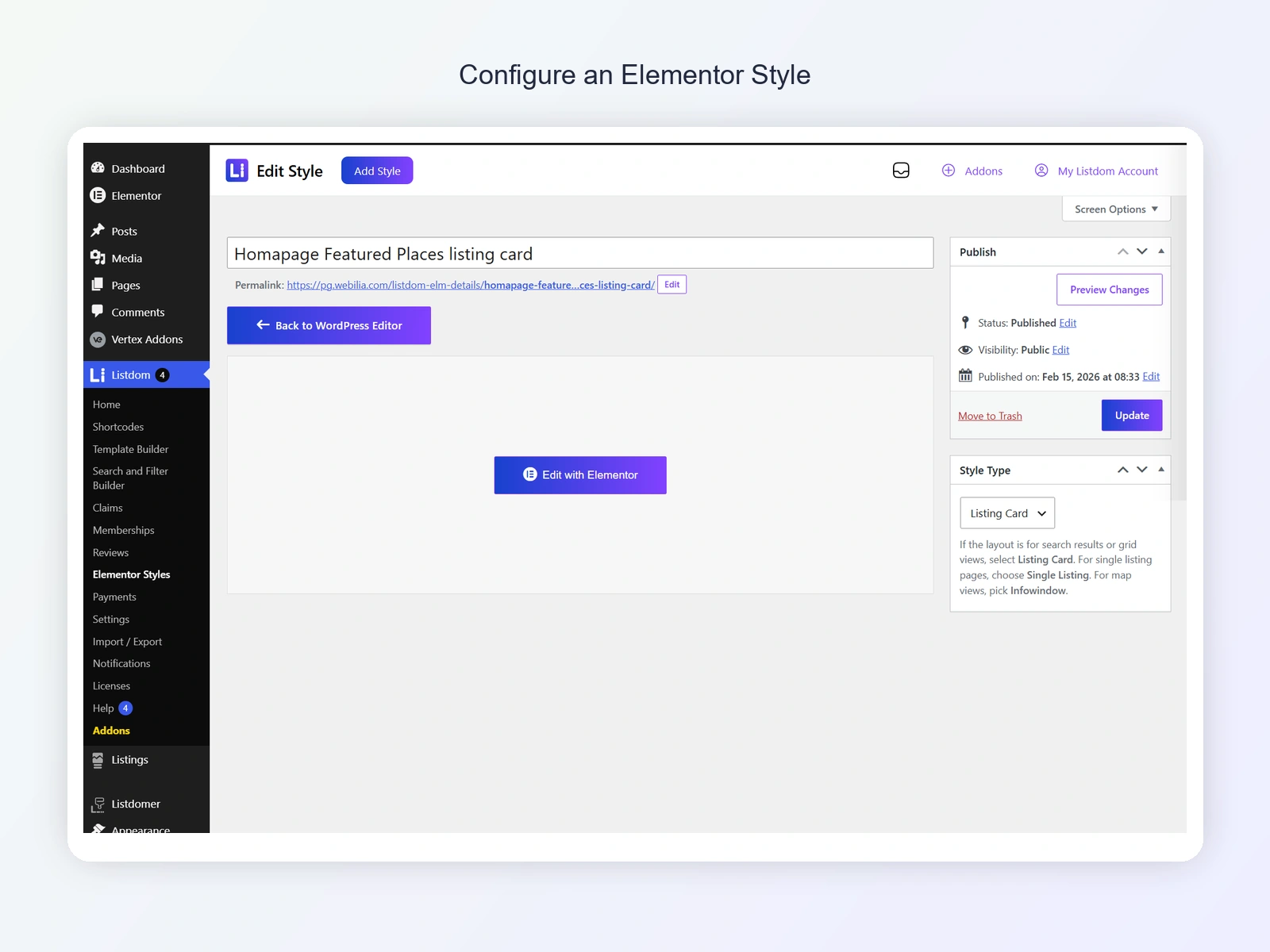Click the plus circle icon beside Addons
1270x952 pixels.
[949, 171]
